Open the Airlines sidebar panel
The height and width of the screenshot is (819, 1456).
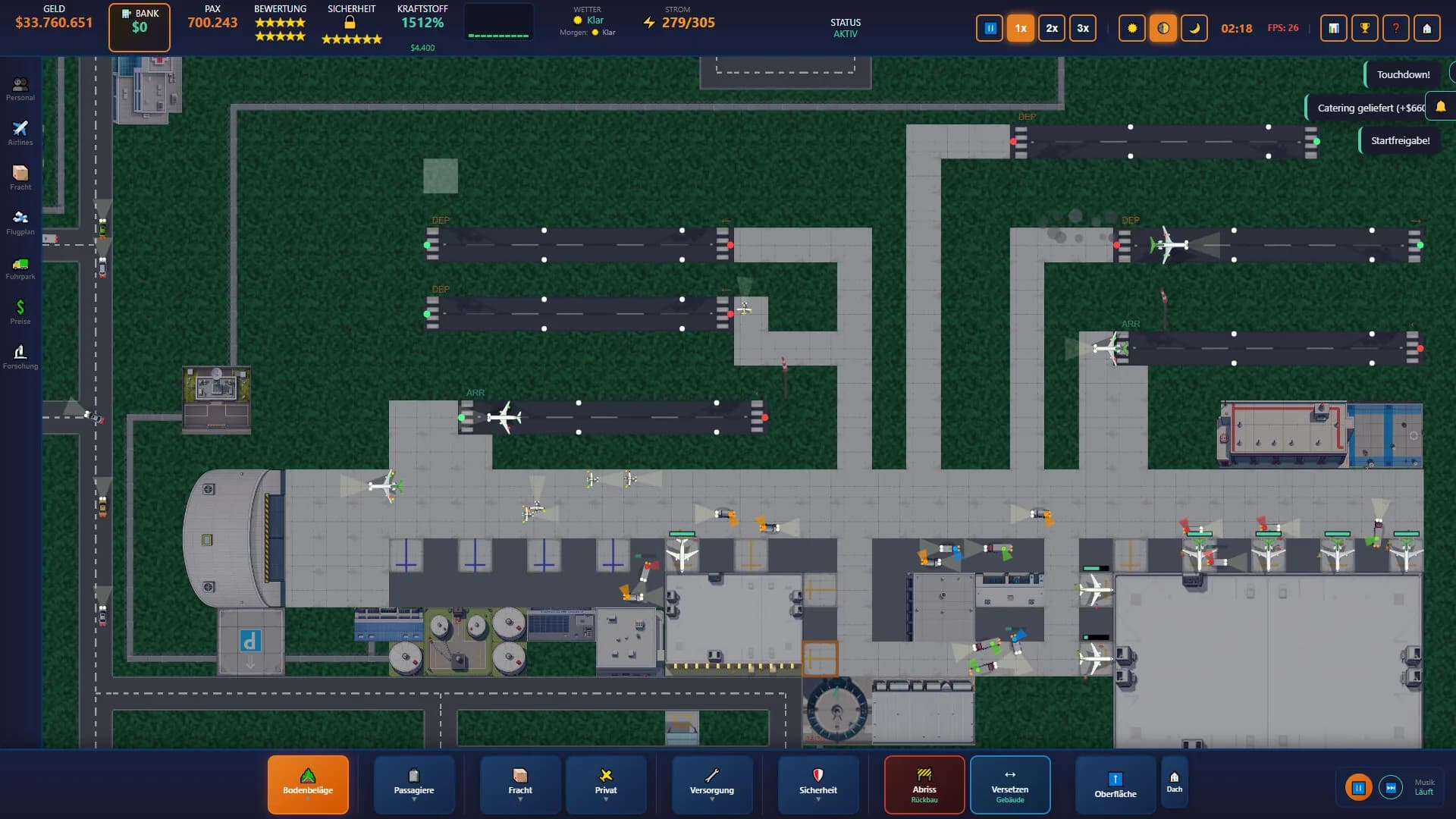pyautogui.click(x=20, y=133)
